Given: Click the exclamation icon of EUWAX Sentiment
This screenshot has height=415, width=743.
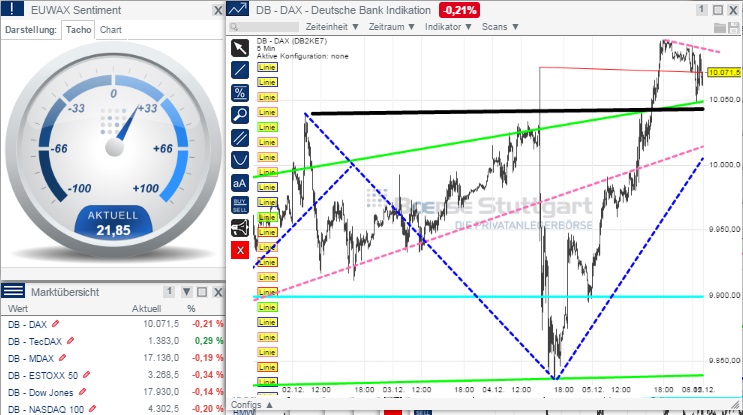Looking at the screenshot, I should click(12, 9).
